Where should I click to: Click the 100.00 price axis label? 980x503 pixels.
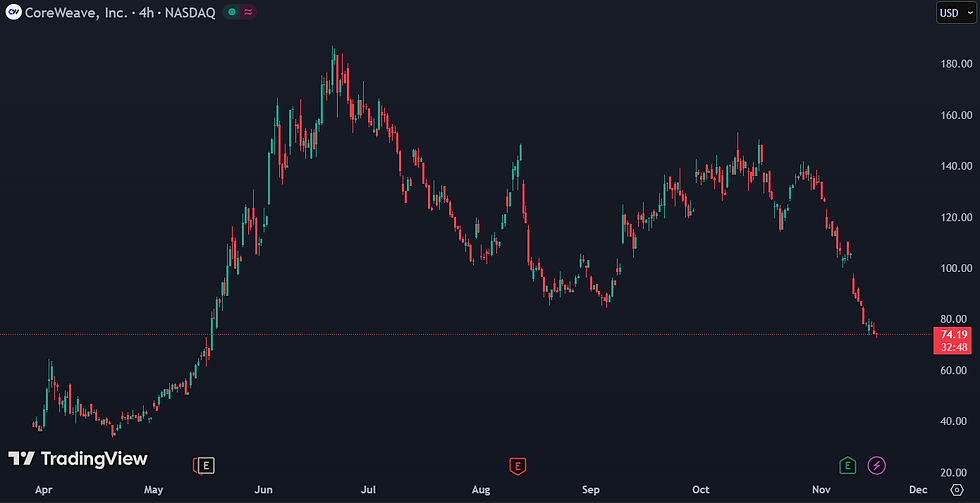pos(956,268)
